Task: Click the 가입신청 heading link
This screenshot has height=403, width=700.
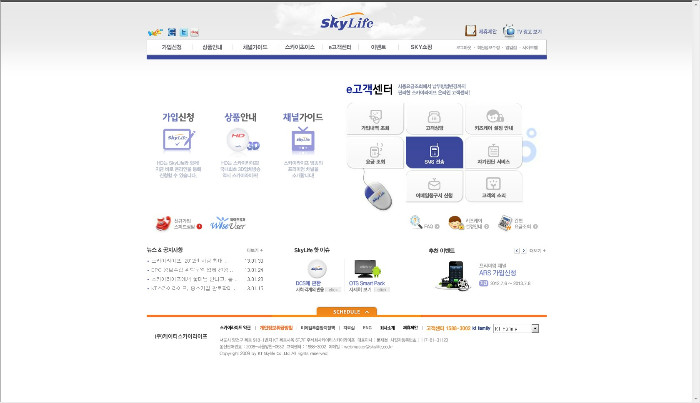Action: coord(178,117)
